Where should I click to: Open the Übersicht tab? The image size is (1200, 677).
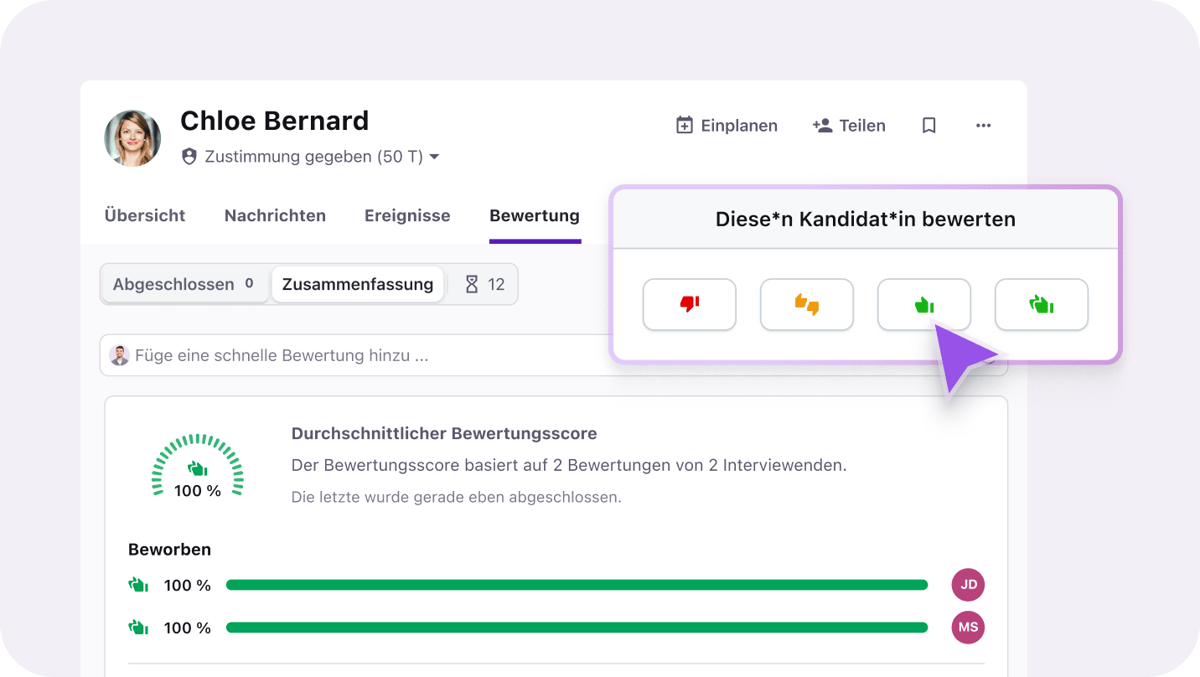(x=145, y=216)
